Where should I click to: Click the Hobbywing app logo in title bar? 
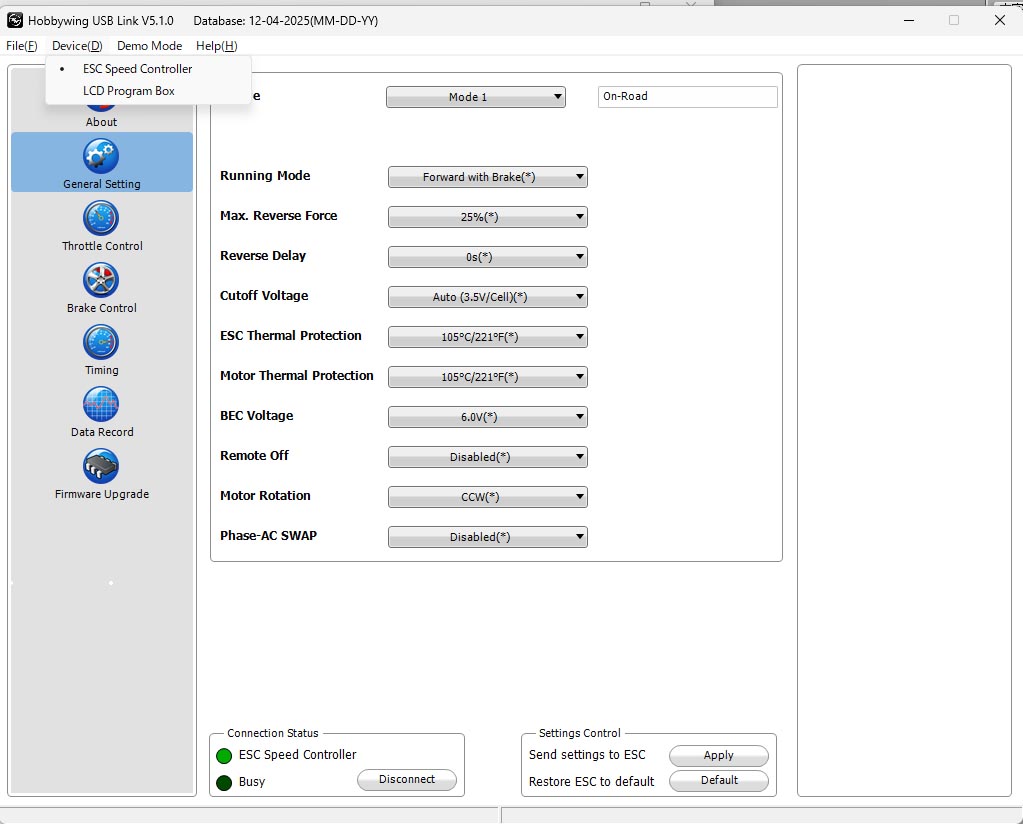pyautogui.click(x=15, y=20)
